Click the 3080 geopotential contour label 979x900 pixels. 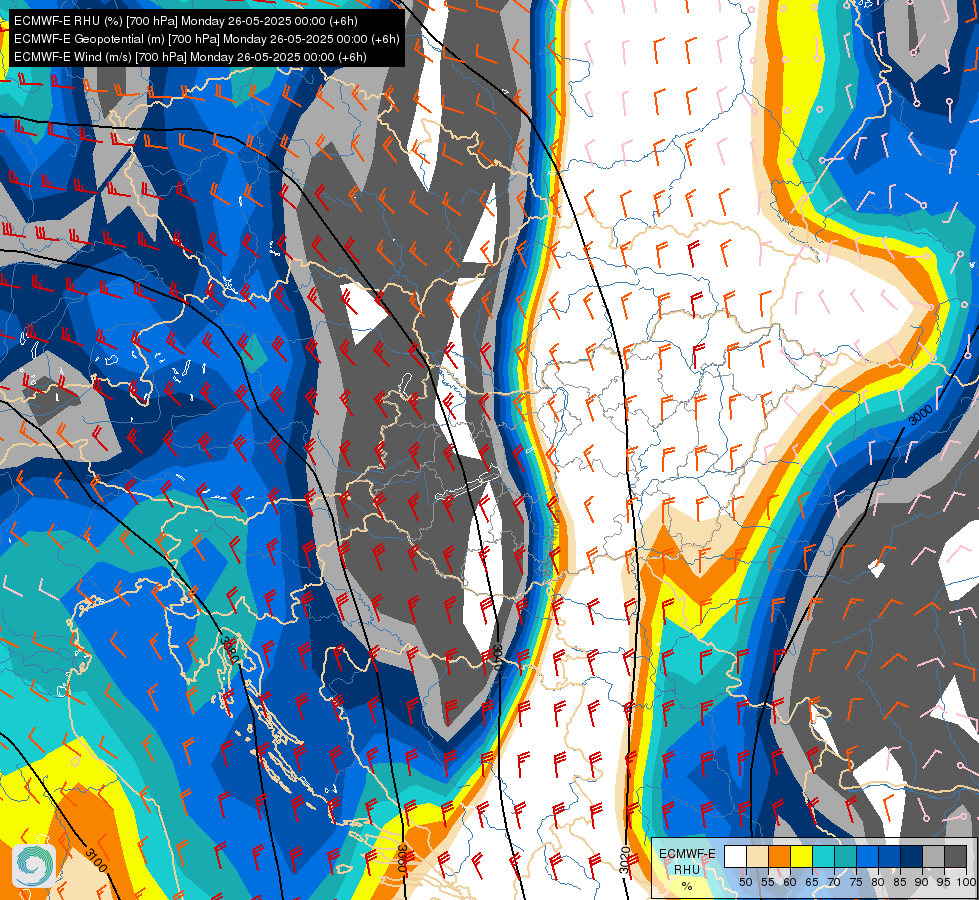[230, 650]
